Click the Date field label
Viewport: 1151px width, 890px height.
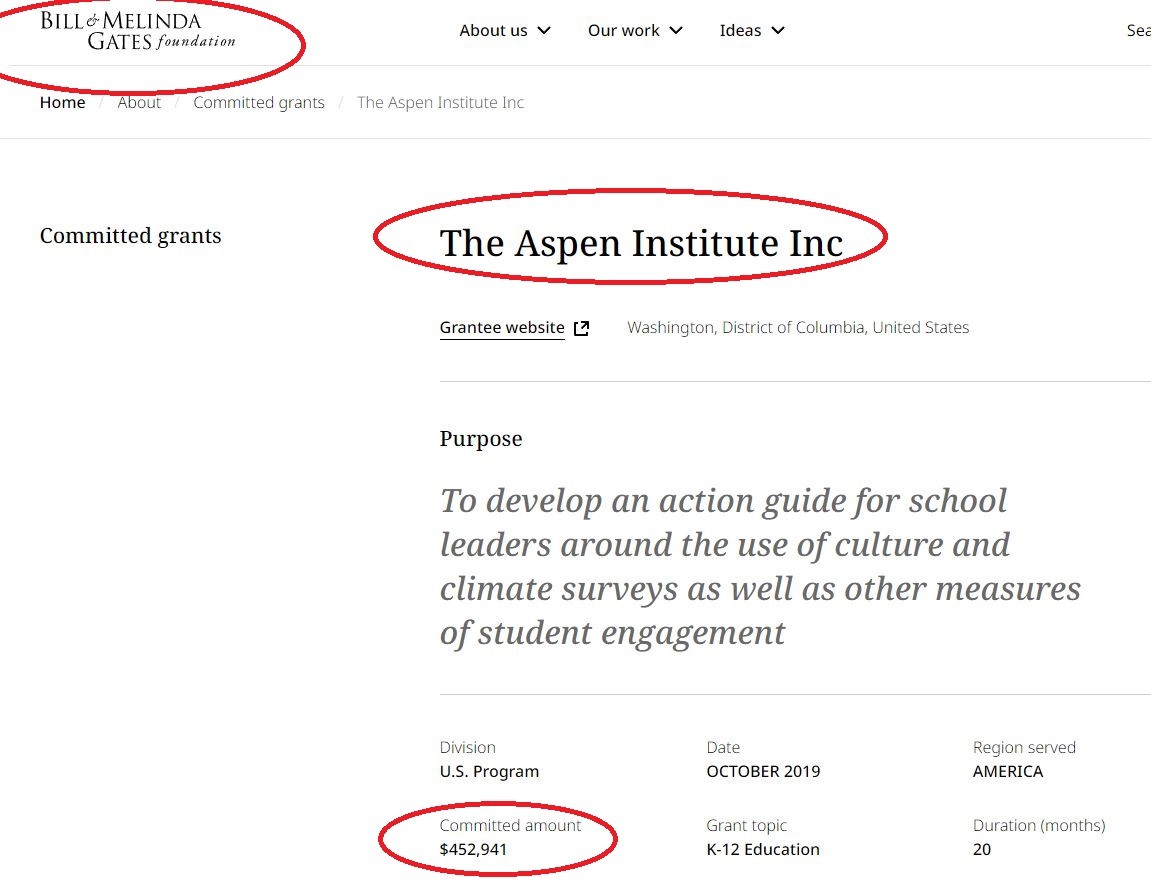click(x=723, y=748)
